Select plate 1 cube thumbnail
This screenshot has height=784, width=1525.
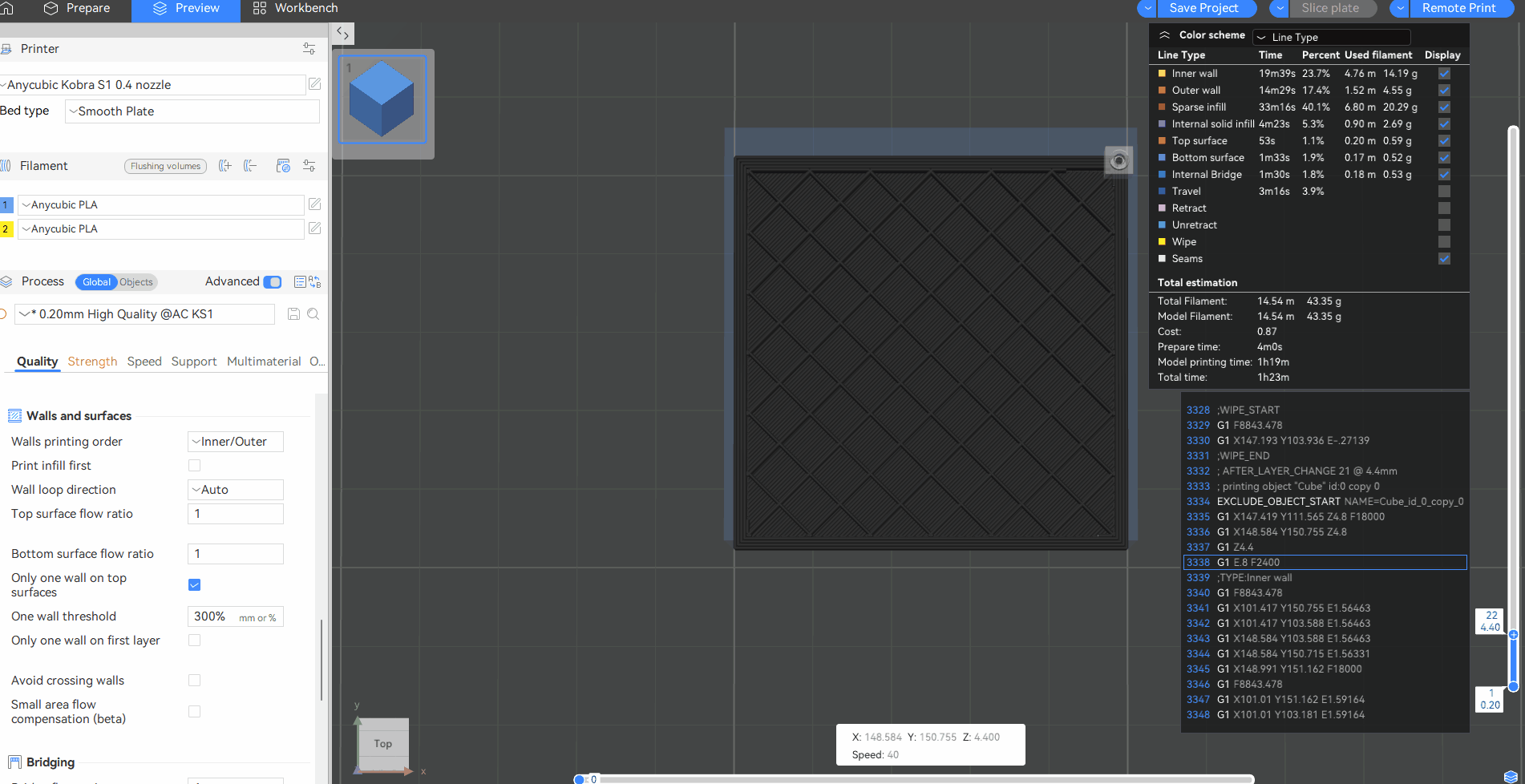[382, 99]
